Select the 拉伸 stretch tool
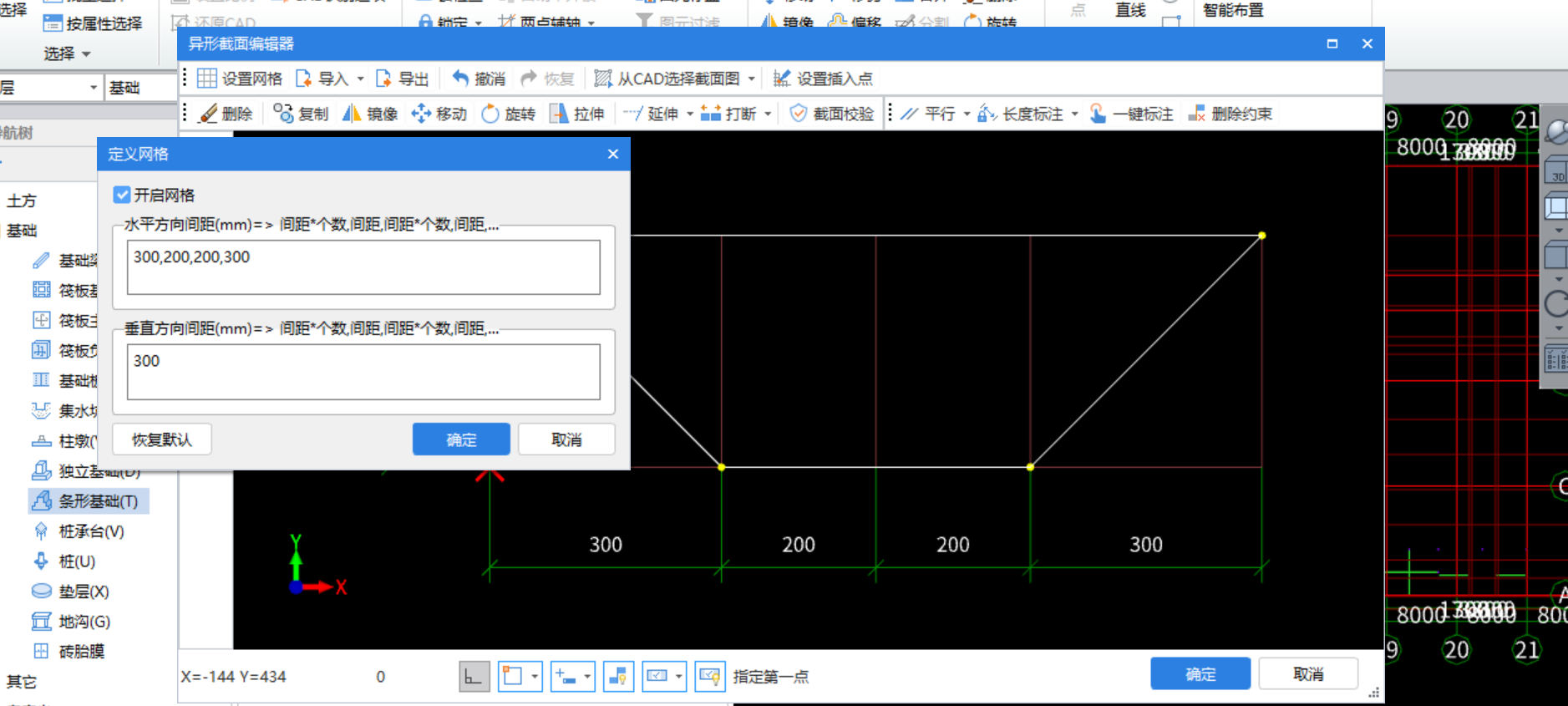The width and height of the screenshot is (1568, 706). (x=577, y=114)
